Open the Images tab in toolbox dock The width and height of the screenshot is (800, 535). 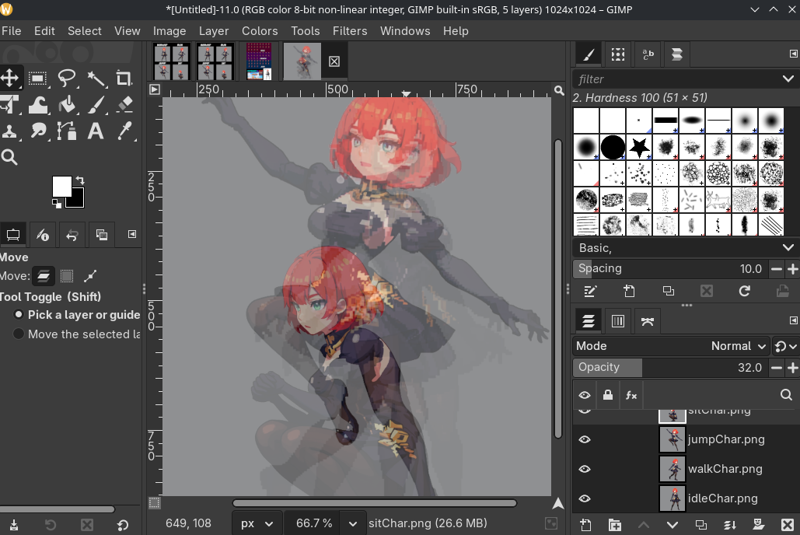tap(102, 235)
